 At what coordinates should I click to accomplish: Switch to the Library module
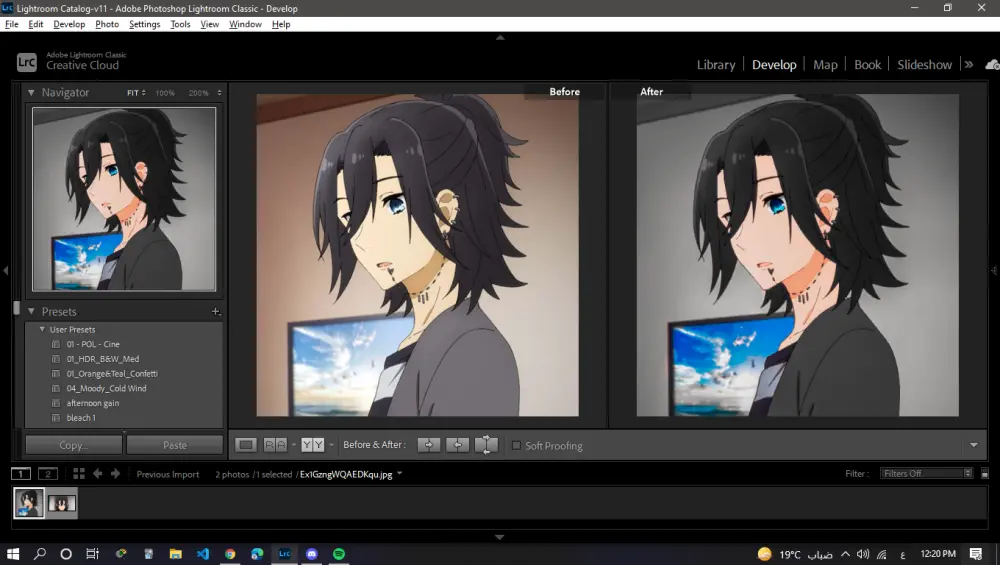[716, 65]
